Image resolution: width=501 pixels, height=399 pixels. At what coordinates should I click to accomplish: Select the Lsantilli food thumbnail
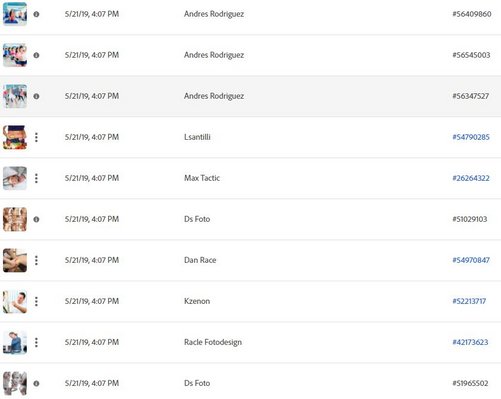click(x=15, y=137)
